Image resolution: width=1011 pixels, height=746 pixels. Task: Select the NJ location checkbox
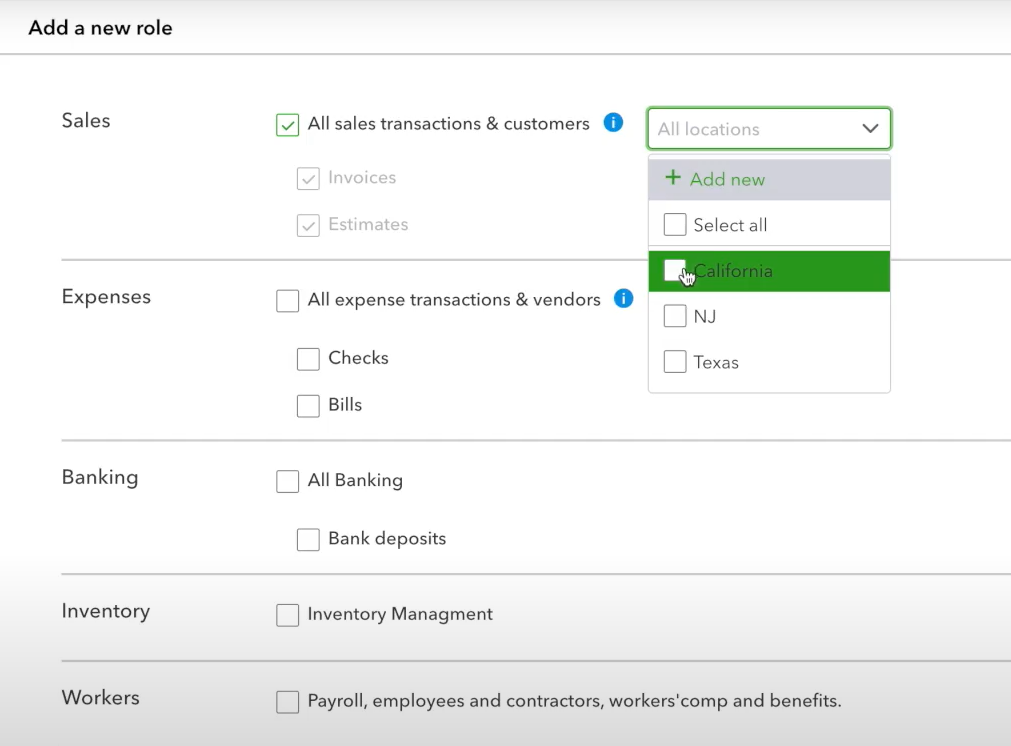pyautogui.click(x=675, y=316)
